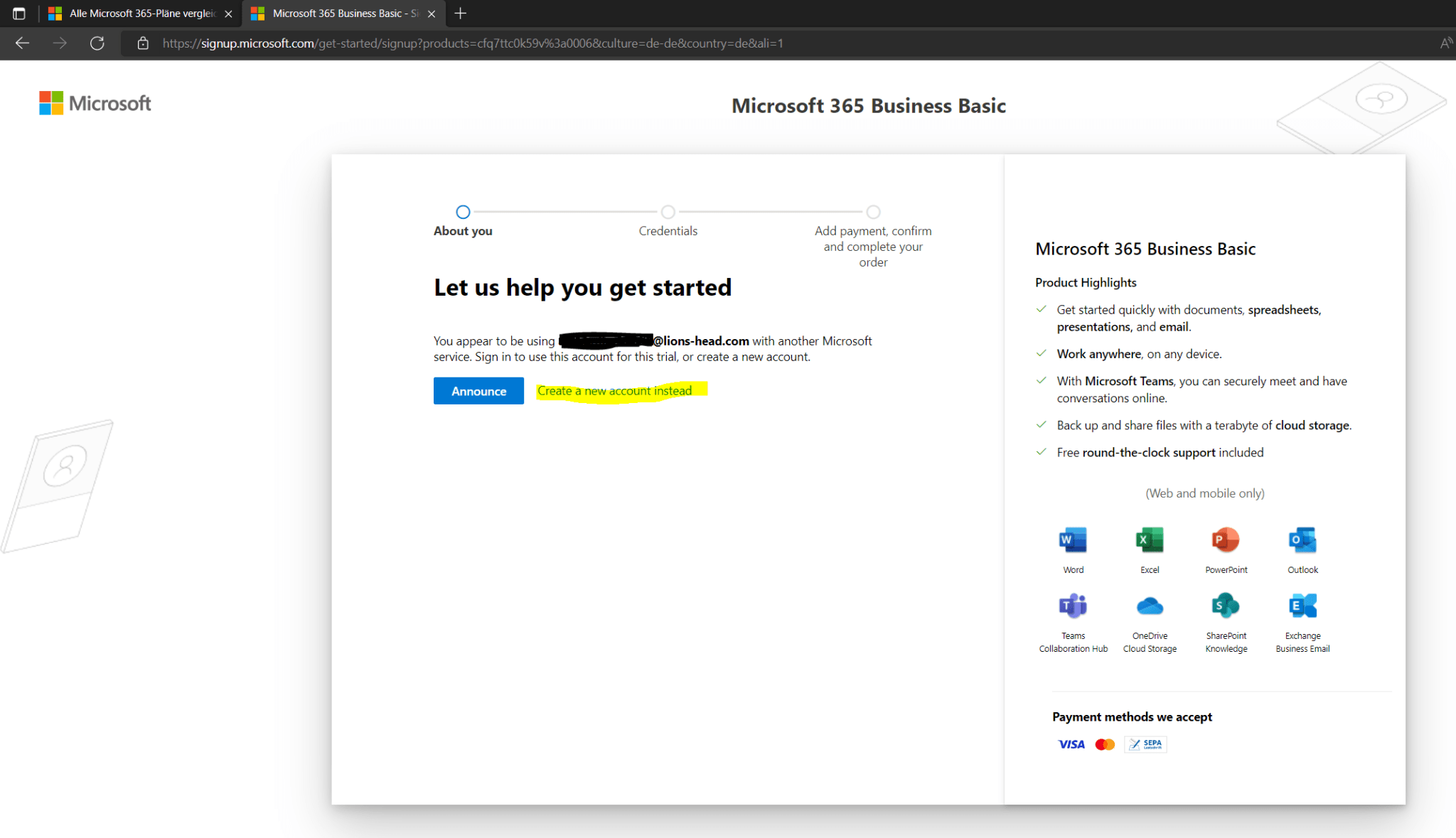Select the SEPA Lastschrift payment option

pyautogui.click(x=1145, y=743)
